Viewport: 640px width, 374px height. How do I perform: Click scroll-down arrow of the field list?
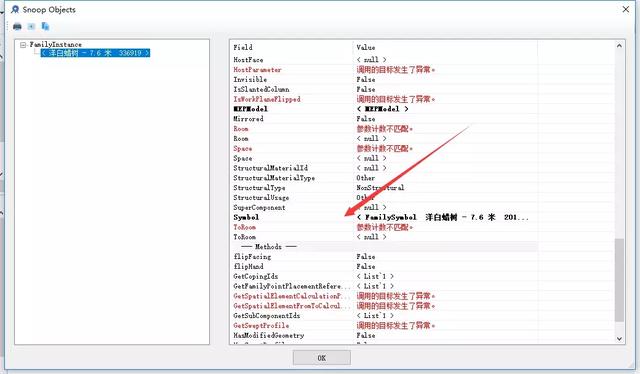coord(619,338)
